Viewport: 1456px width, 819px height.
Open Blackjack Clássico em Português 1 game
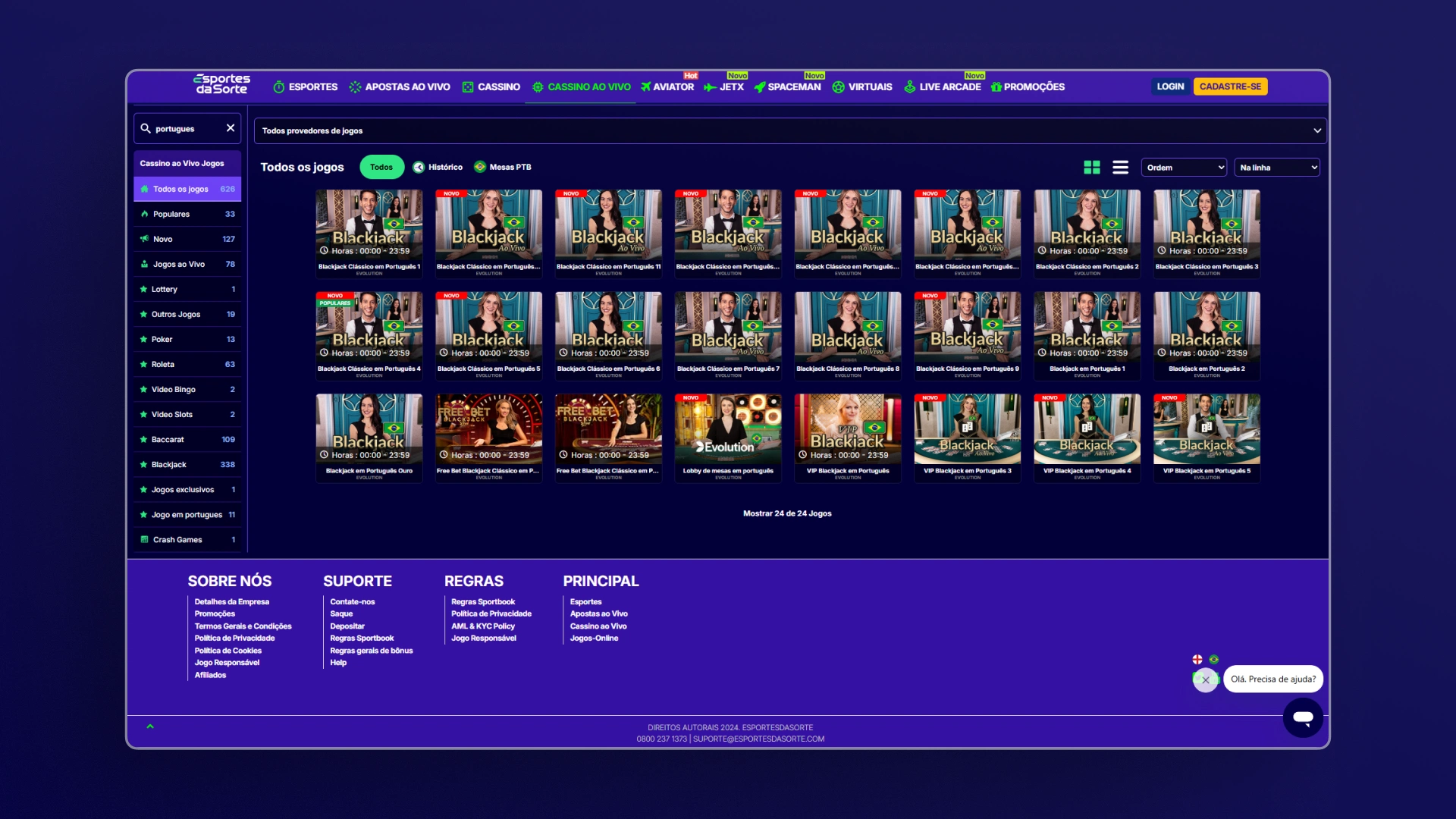pos(369,234)
